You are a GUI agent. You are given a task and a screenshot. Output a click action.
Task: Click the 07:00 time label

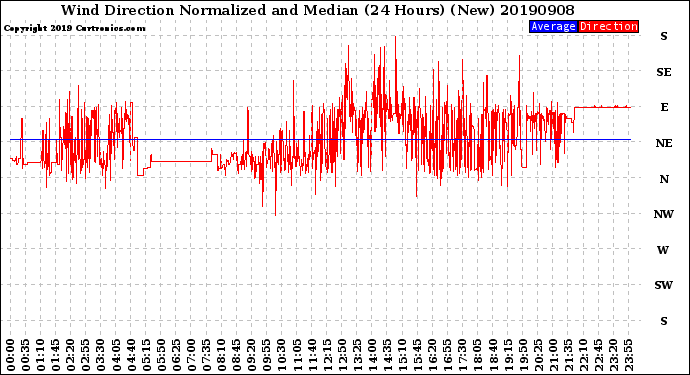(x=191, y=355)
